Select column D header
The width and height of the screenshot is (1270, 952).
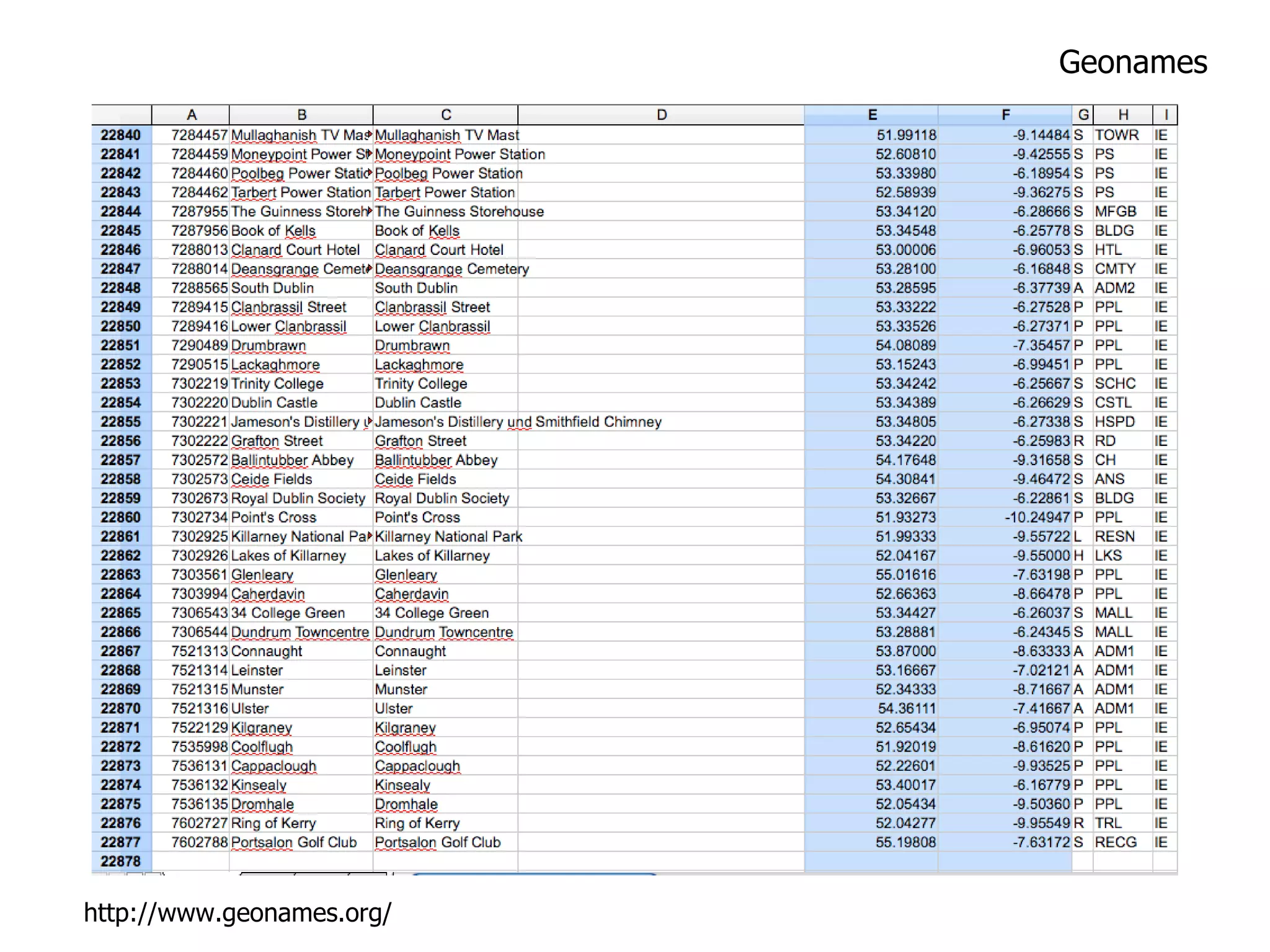(x=661, y=115)
